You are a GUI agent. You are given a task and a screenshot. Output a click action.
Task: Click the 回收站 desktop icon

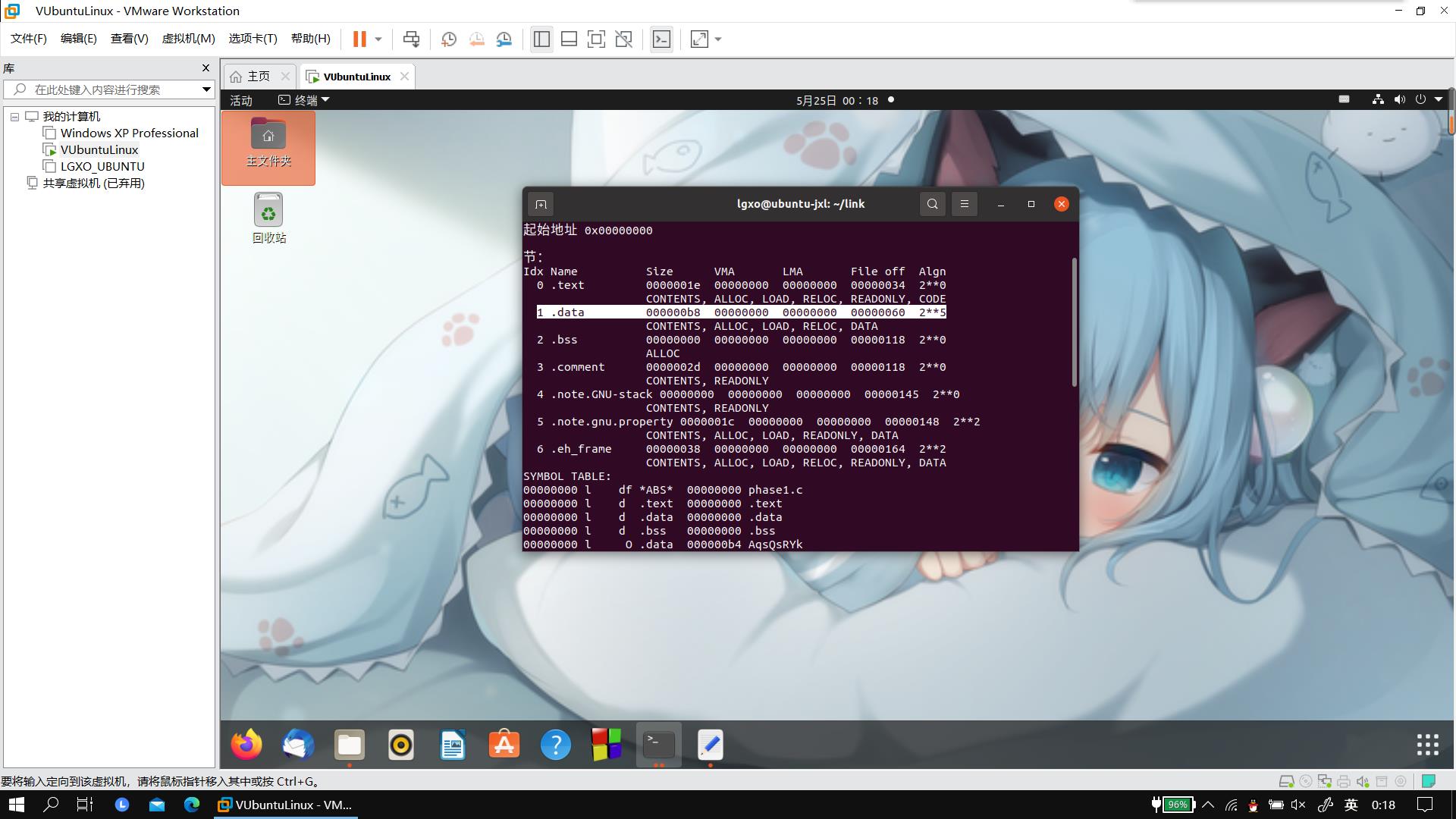268,218
